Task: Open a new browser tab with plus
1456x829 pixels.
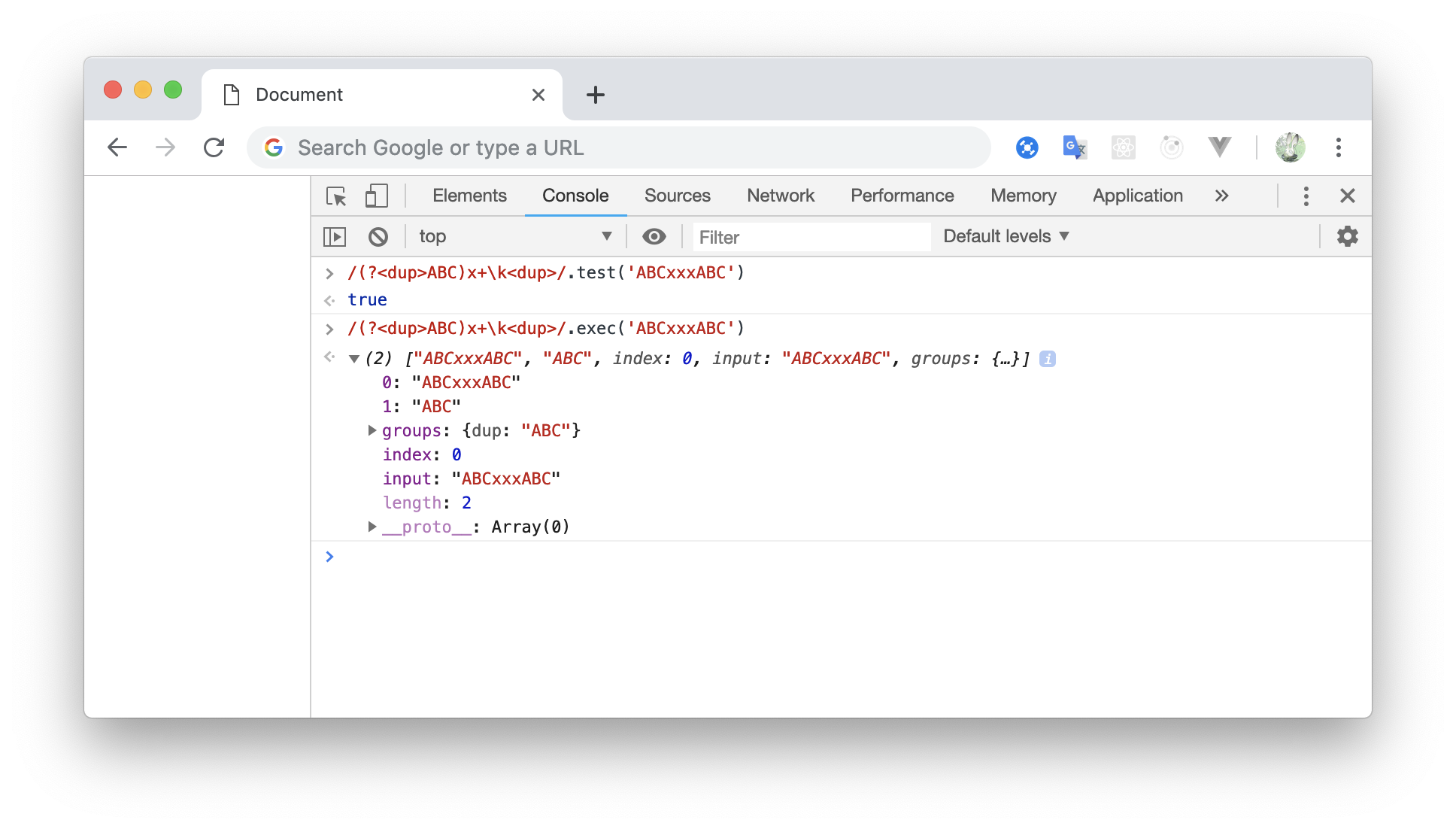Action: pyautogui.click(x=595, y=95)
